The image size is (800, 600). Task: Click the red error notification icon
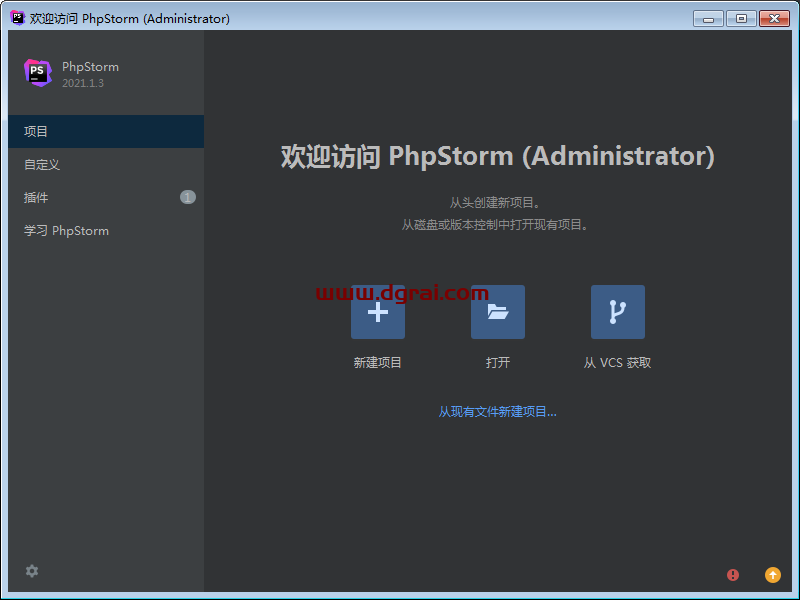click(x=732, y=575)
